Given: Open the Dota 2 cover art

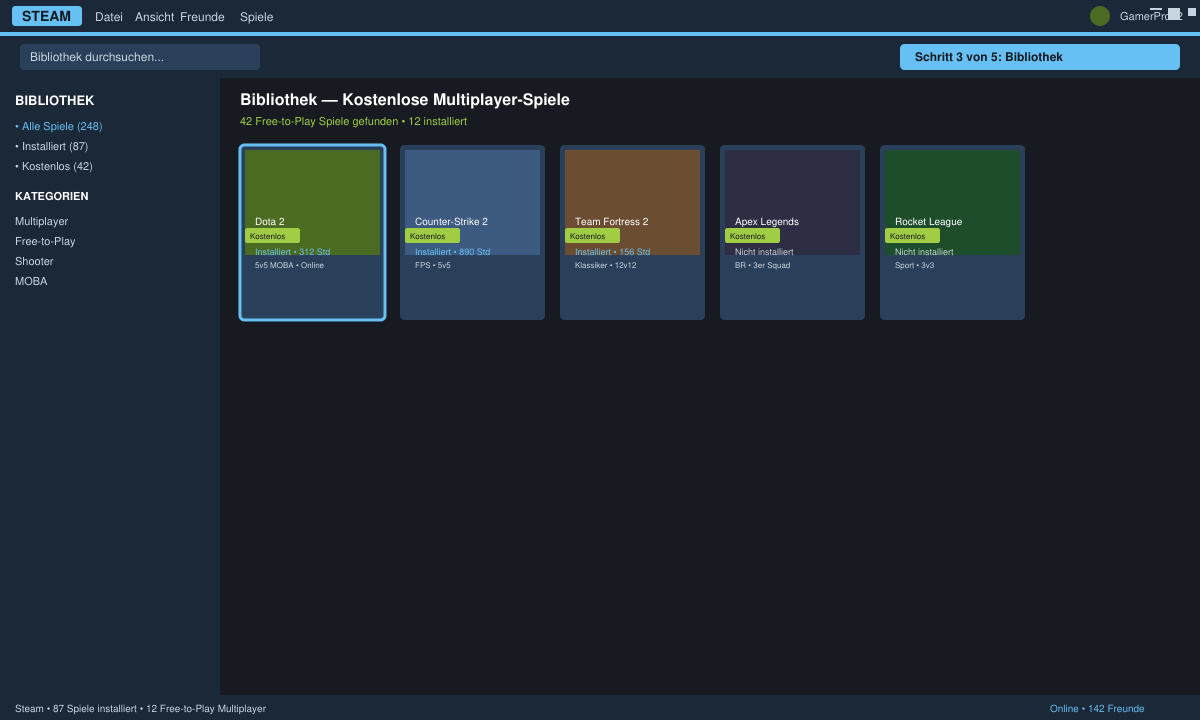Looking at the screenshot, I should click(x=312, y=202).
